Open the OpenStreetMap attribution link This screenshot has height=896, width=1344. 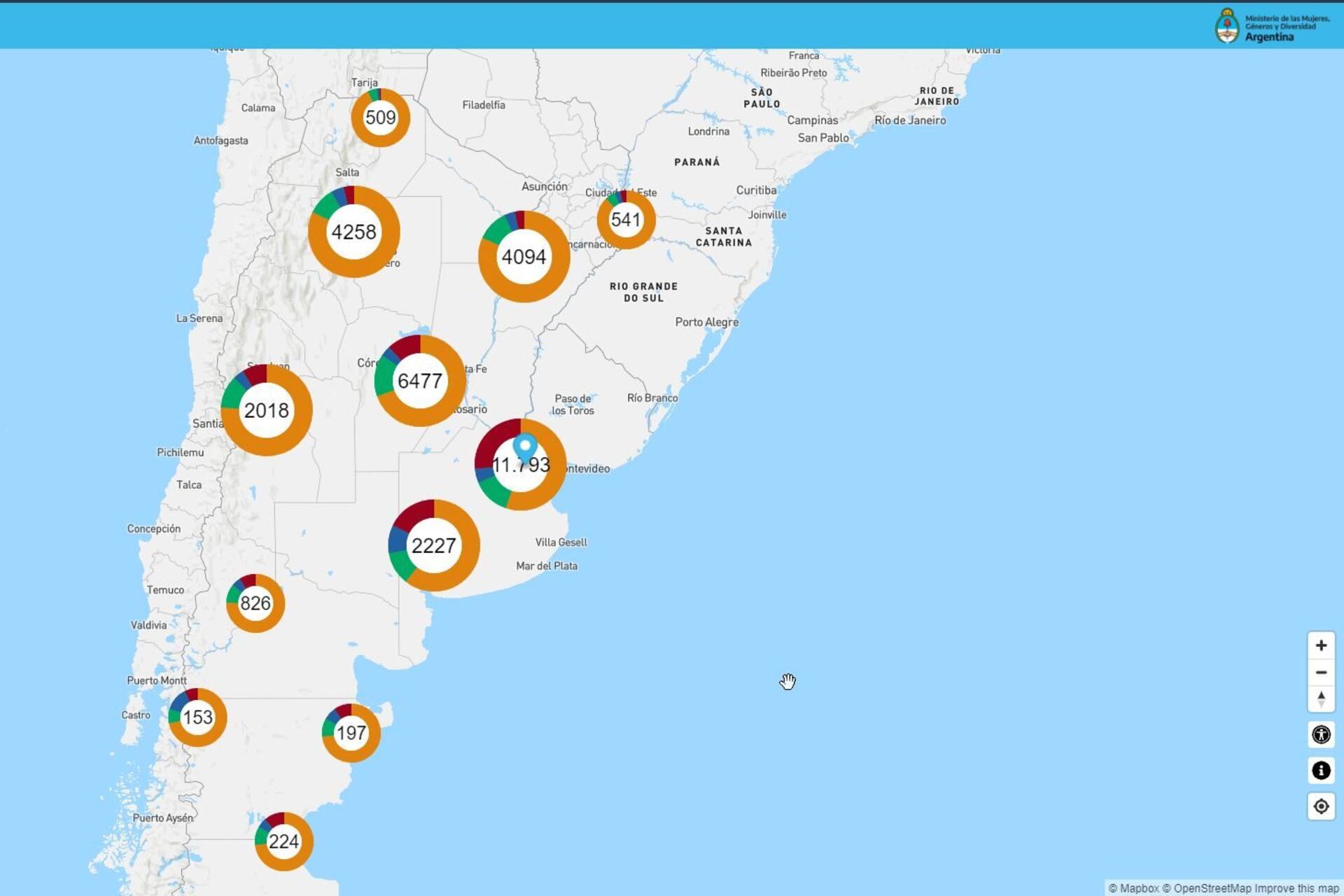1206,888
